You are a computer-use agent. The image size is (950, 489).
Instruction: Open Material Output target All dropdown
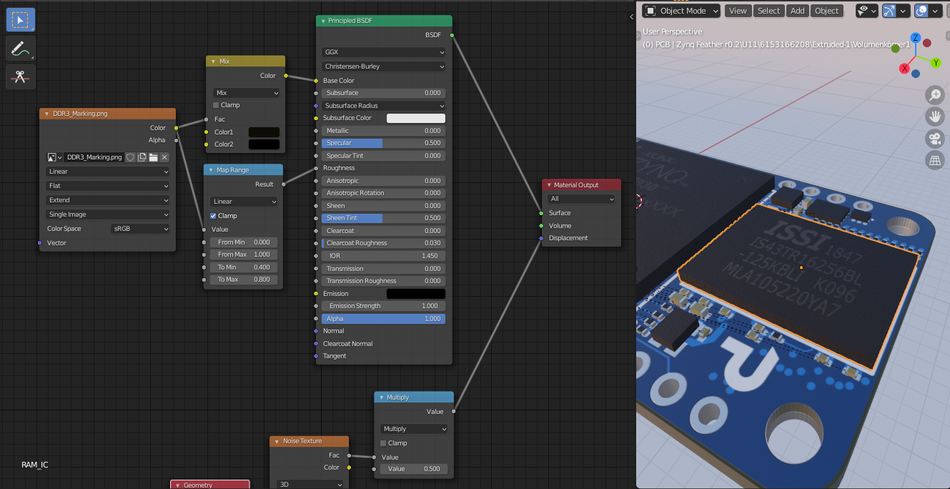tap(581, 199)
